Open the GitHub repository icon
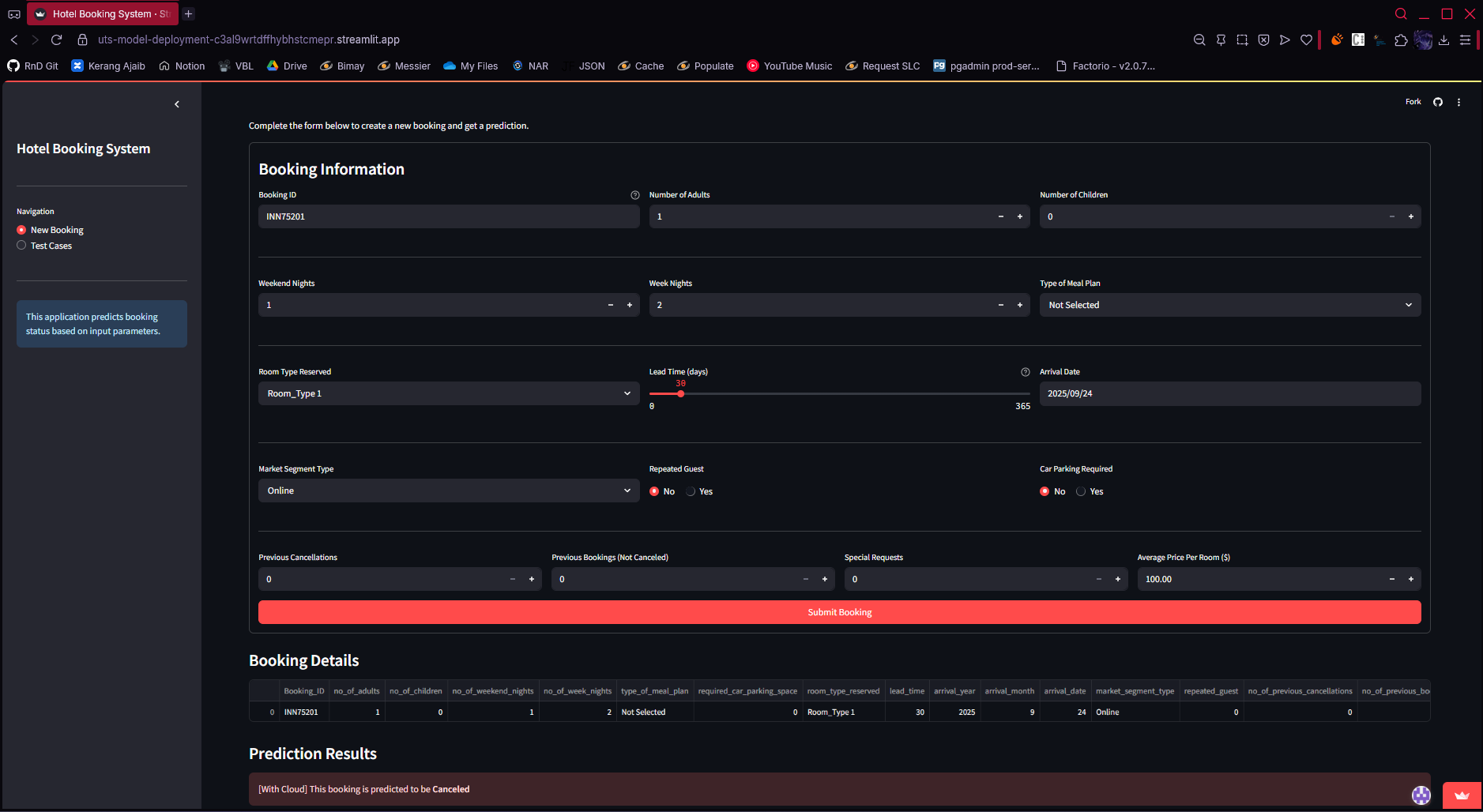The height and width of the screenshot is (812, 1483). pos(1438,102)
